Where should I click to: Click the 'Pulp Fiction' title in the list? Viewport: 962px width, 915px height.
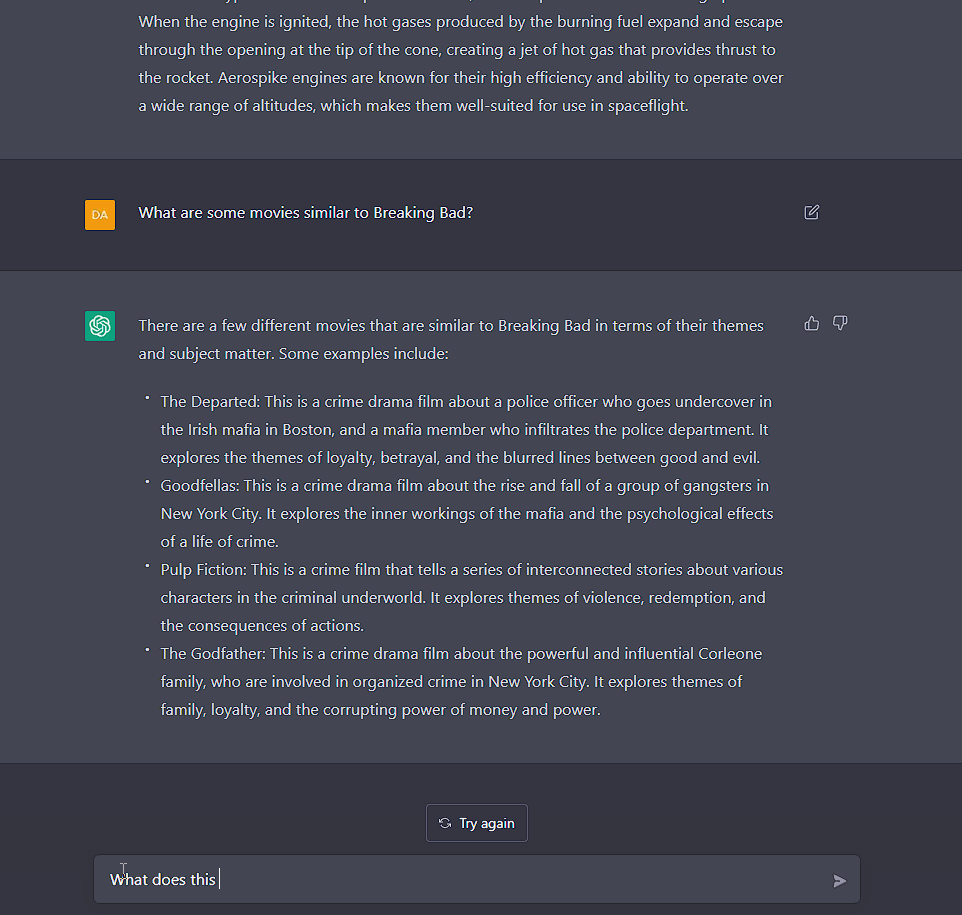click(x=203, y=570)
